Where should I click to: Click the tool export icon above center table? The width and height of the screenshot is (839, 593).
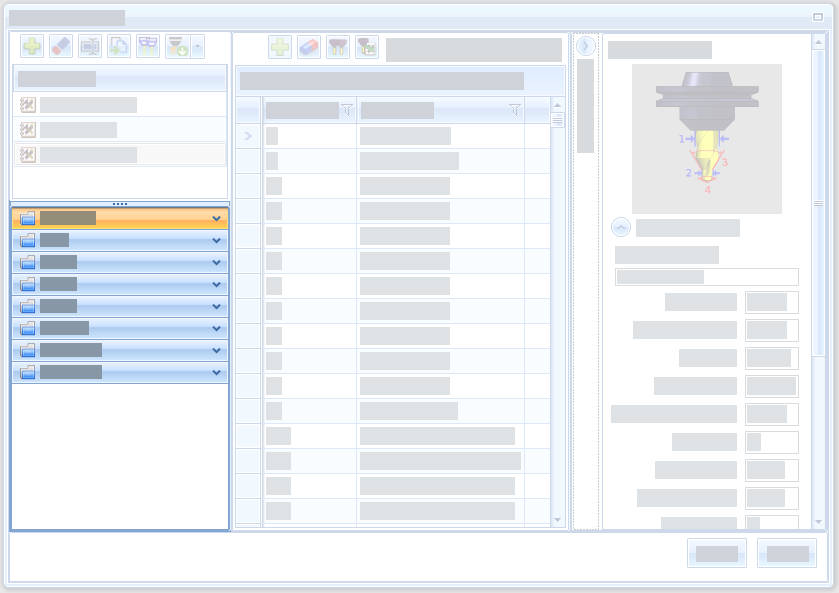[x=367, y=47]
